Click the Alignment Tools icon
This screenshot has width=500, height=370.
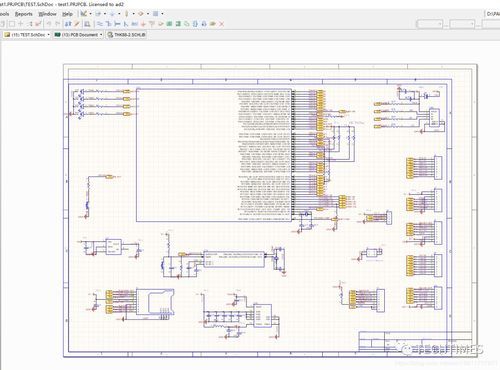(x=98, y=14)
